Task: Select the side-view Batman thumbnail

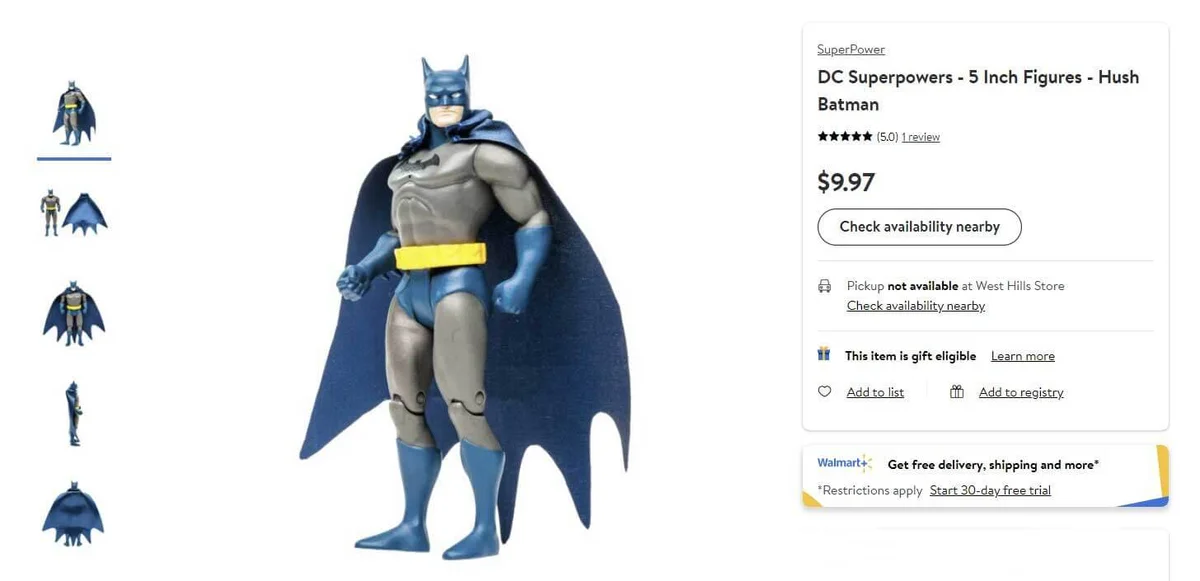Action: (x=74, y=412)
